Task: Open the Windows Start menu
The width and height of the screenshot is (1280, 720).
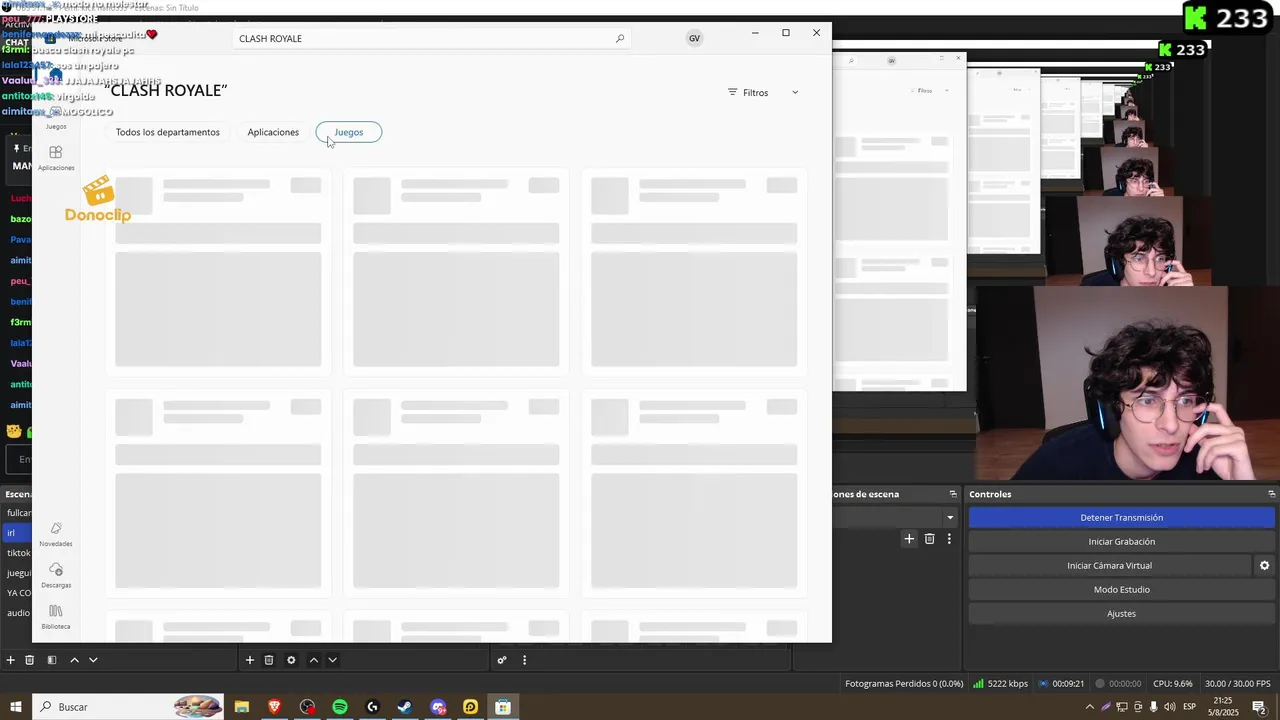Action: point(16,707)
